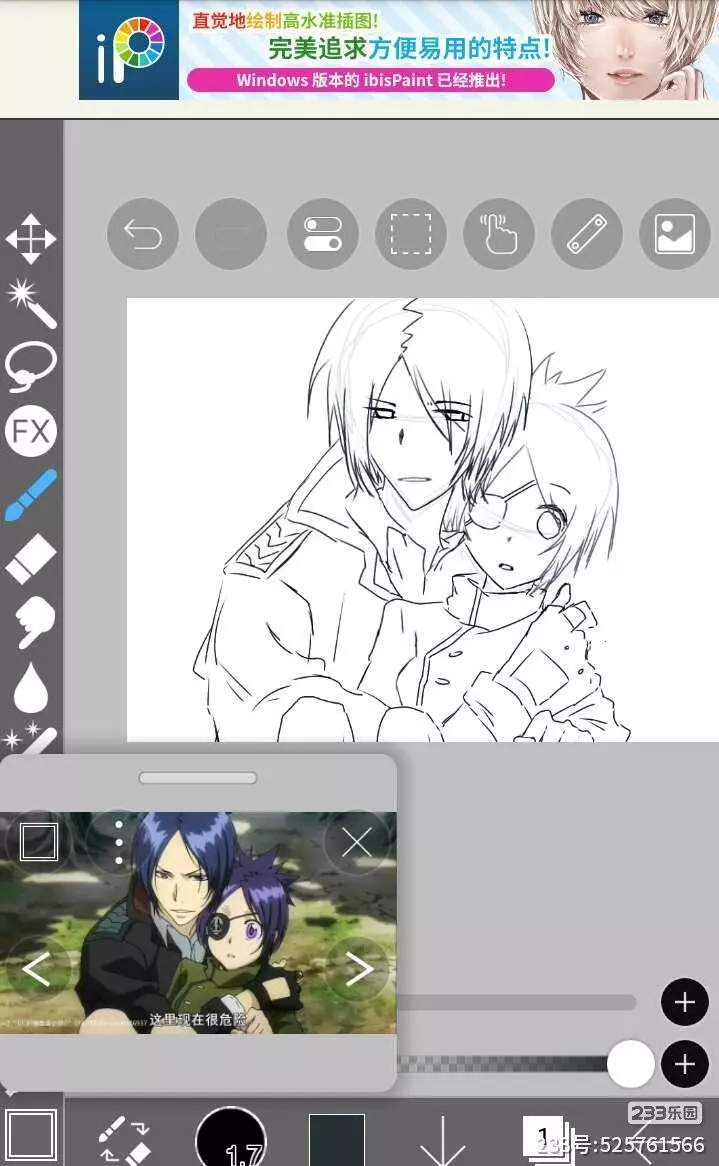Select the Blur droplet tool
The height and width of the screenshot is (1166, 719).
pos(31,687)
